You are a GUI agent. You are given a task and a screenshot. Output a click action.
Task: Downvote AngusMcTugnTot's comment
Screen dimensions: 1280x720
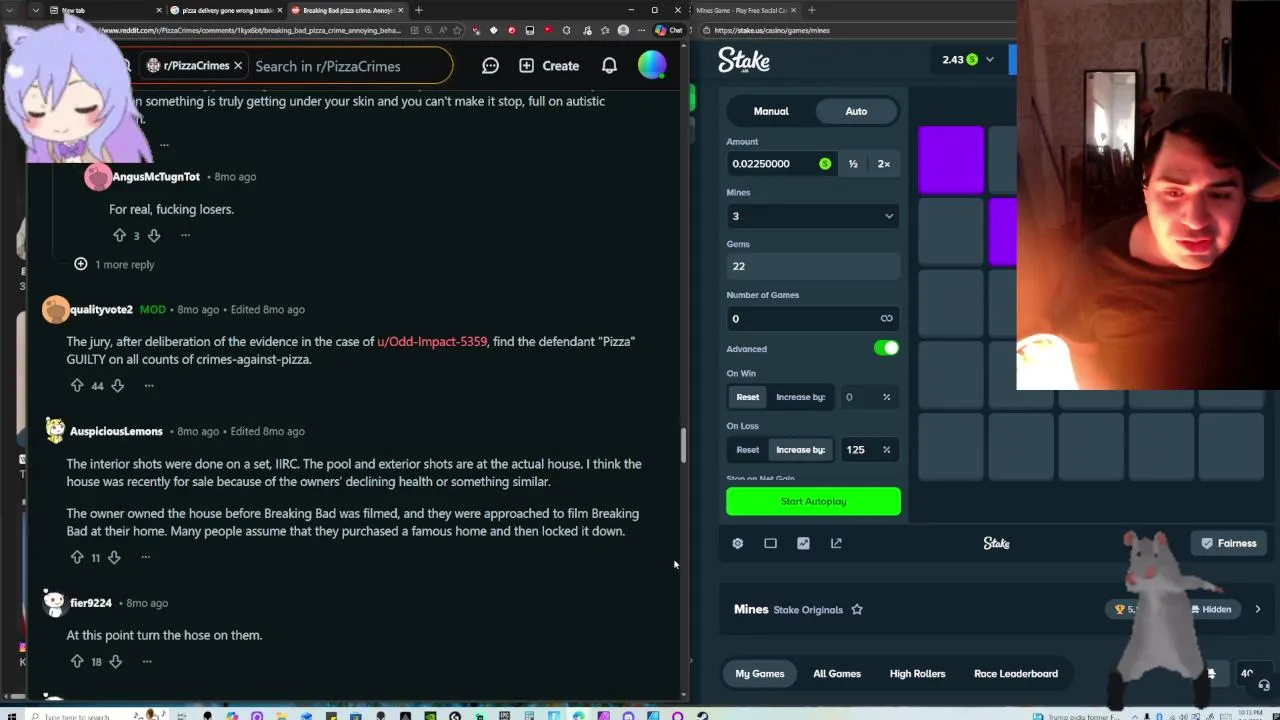(x=154, y=235)
